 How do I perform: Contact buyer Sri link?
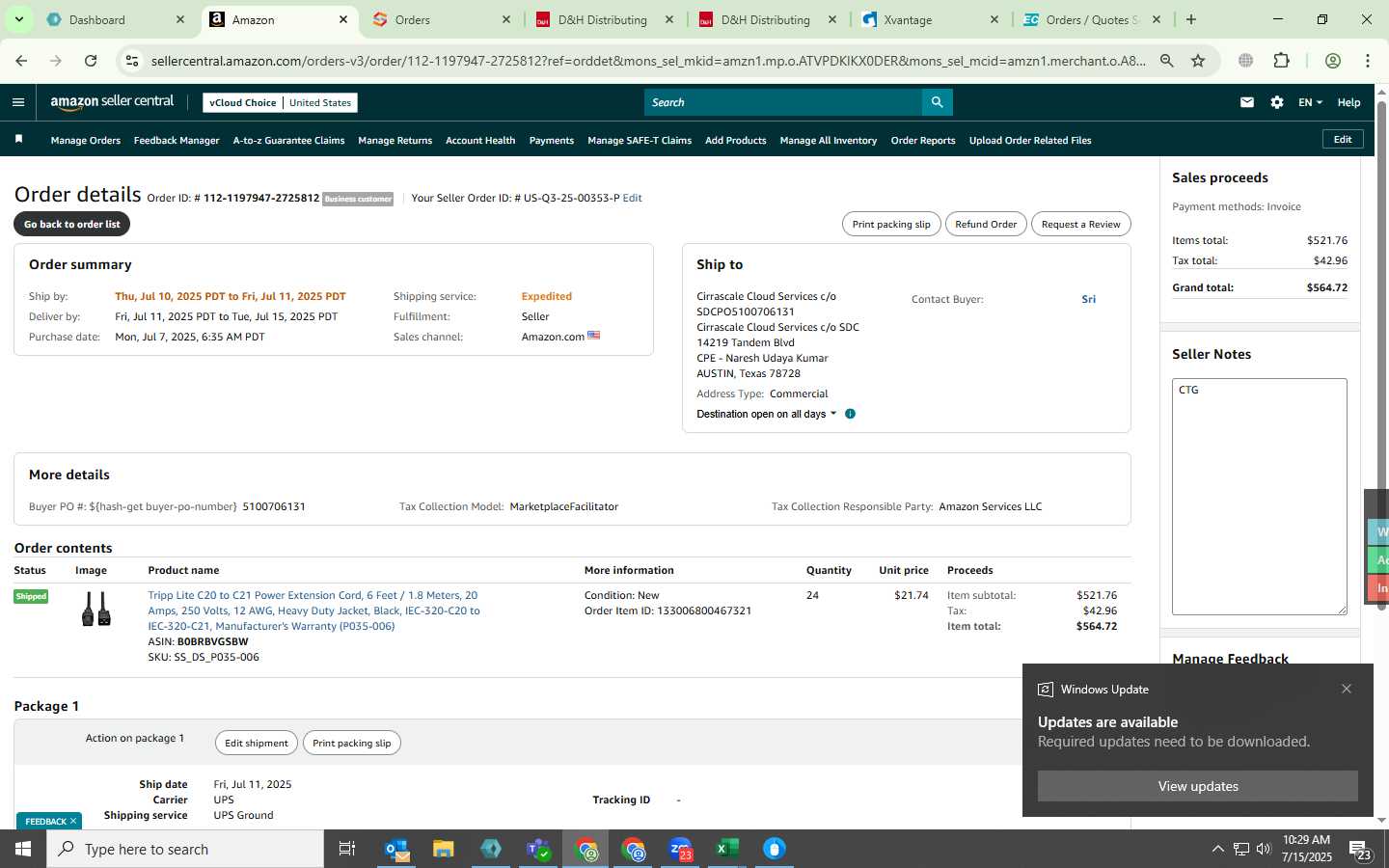(x=1088, y=299)
